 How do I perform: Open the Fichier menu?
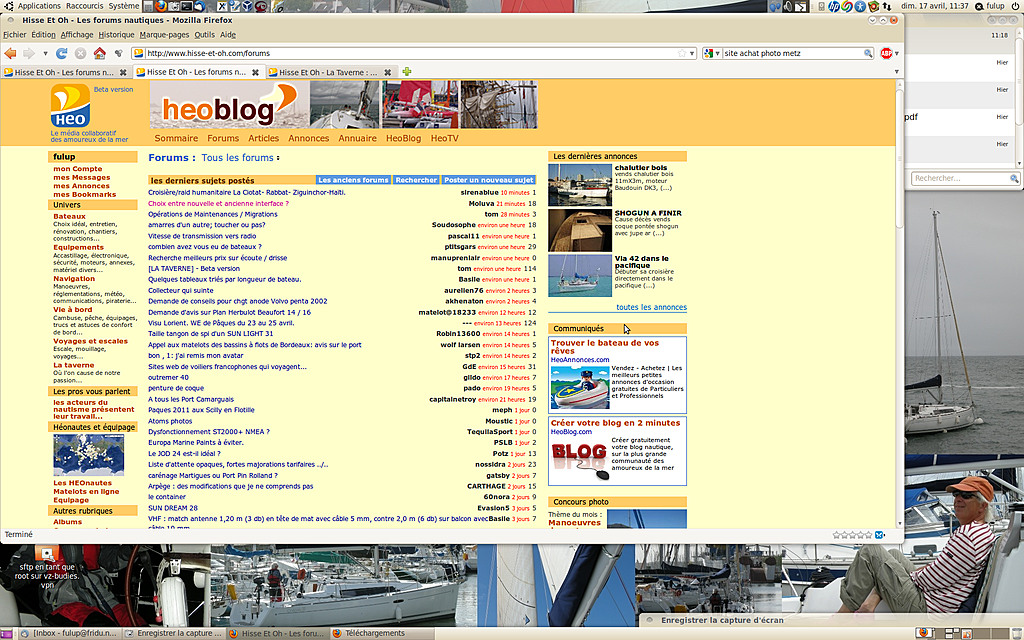click(x=15, y=35)
